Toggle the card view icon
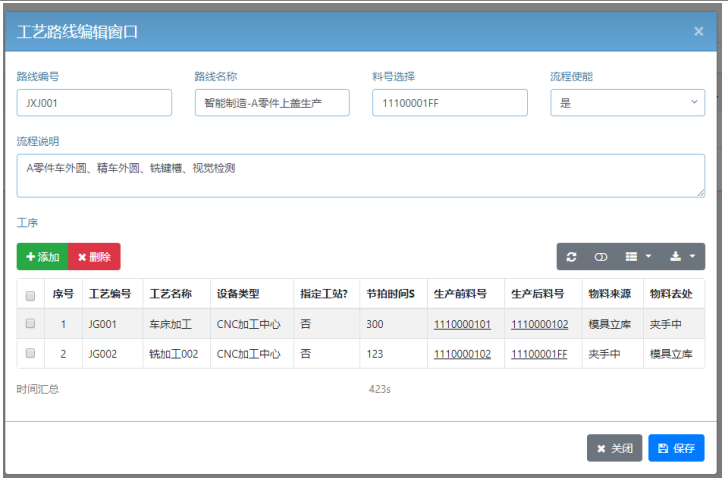Screen dimensions: 728x481 (601, 257)
